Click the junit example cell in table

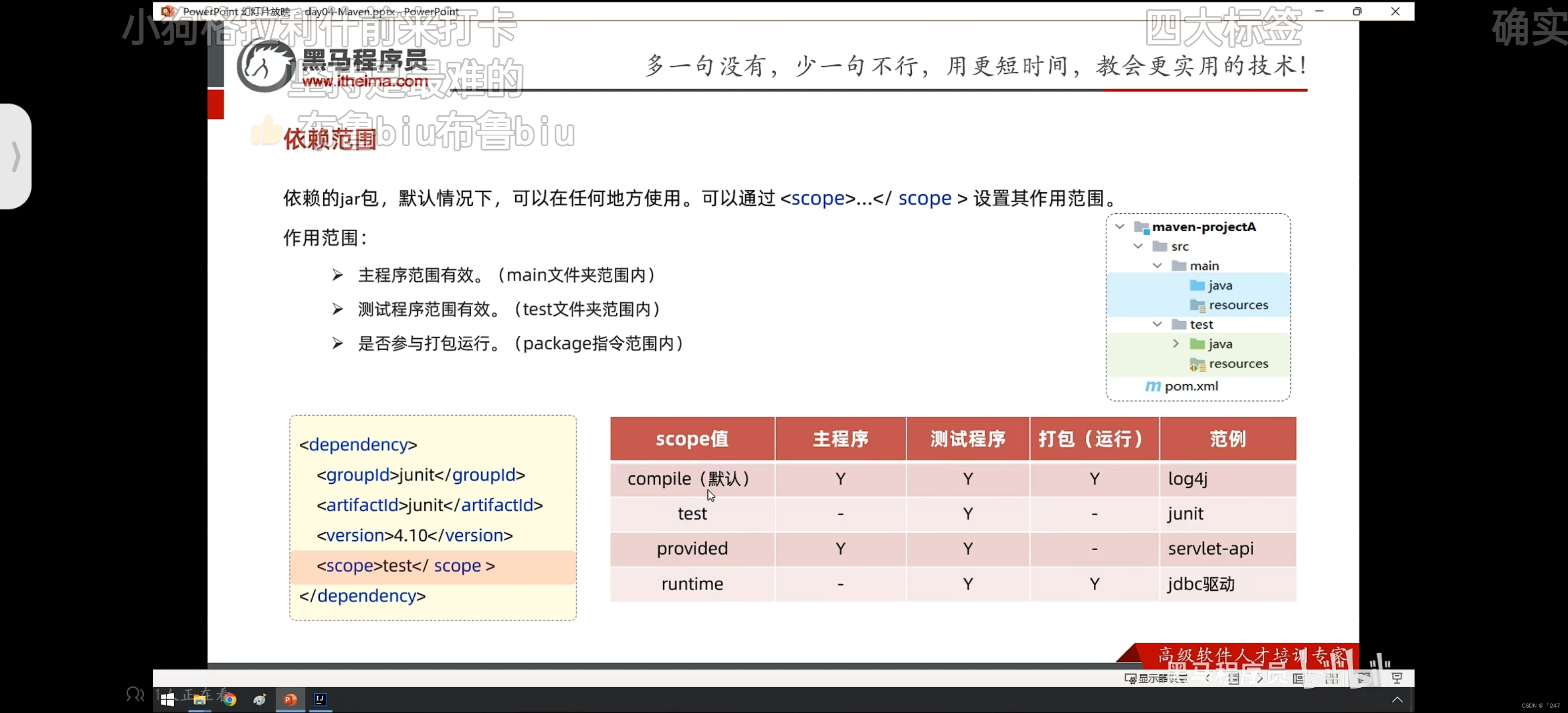[1228, 514]
